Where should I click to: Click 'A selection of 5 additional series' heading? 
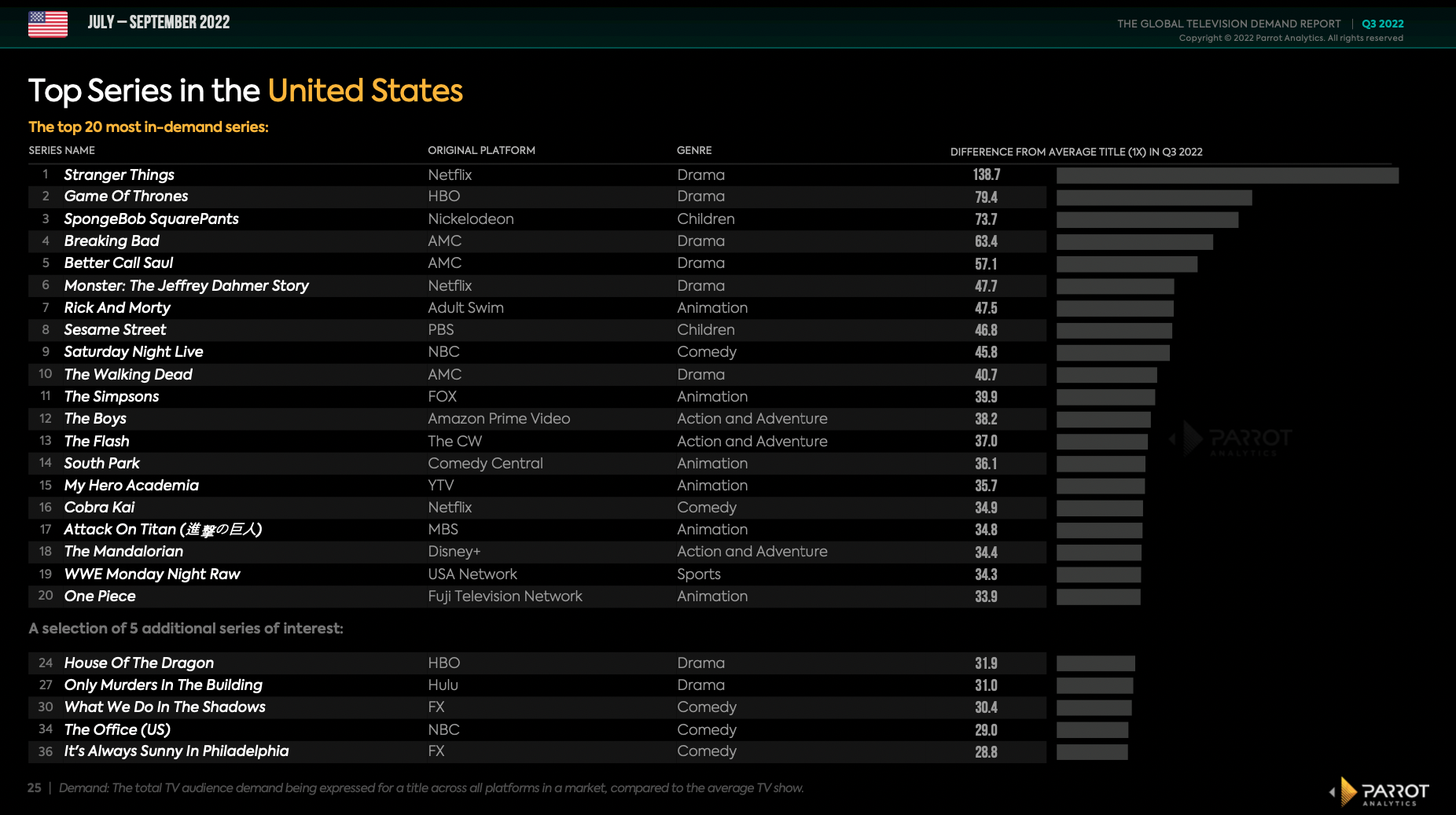pyautogui.click(x=186, y=628)
